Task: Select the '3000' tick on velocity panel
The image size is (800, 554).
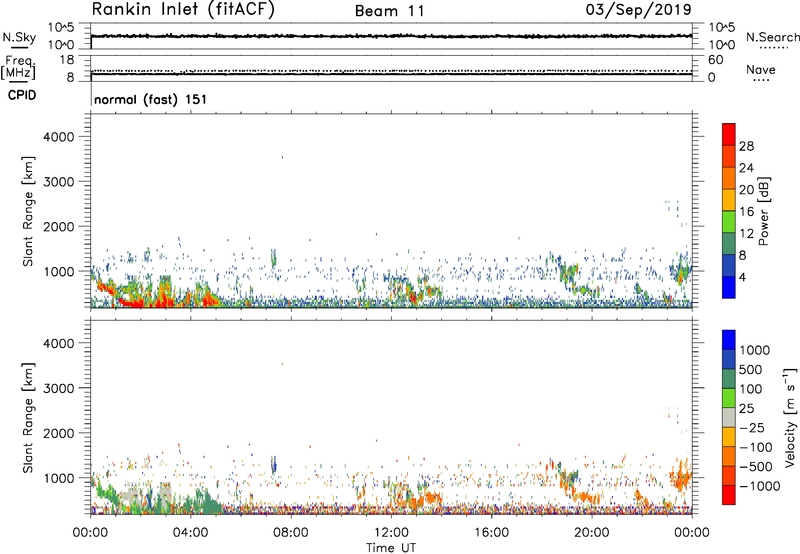Action: coord(59,388)
